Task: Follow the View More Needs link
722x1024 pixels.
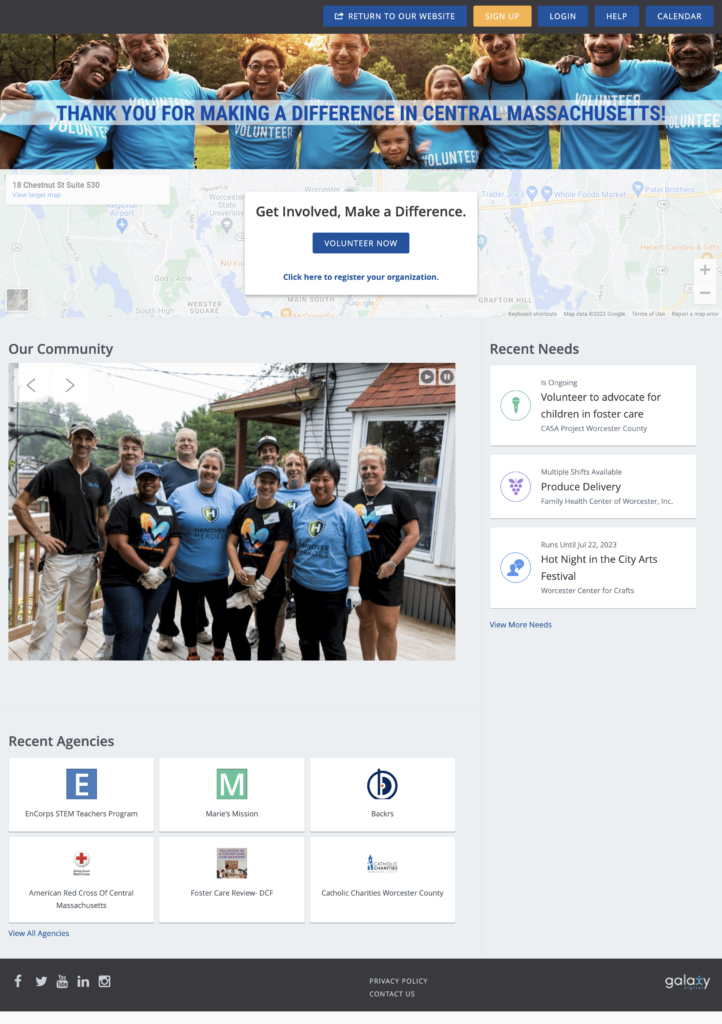Action: click(520, 624)
